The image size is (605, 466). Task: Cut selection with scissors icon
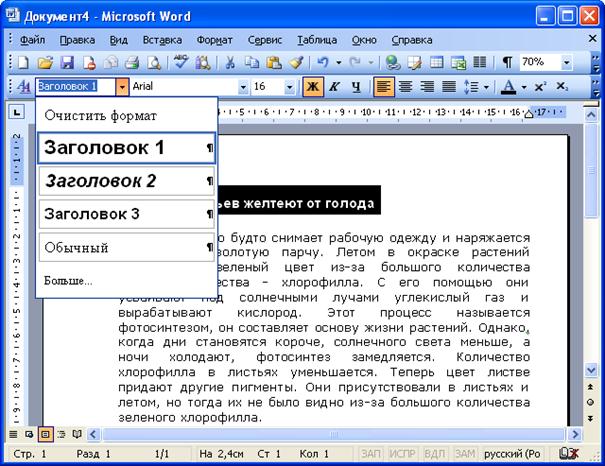(230, 62)
